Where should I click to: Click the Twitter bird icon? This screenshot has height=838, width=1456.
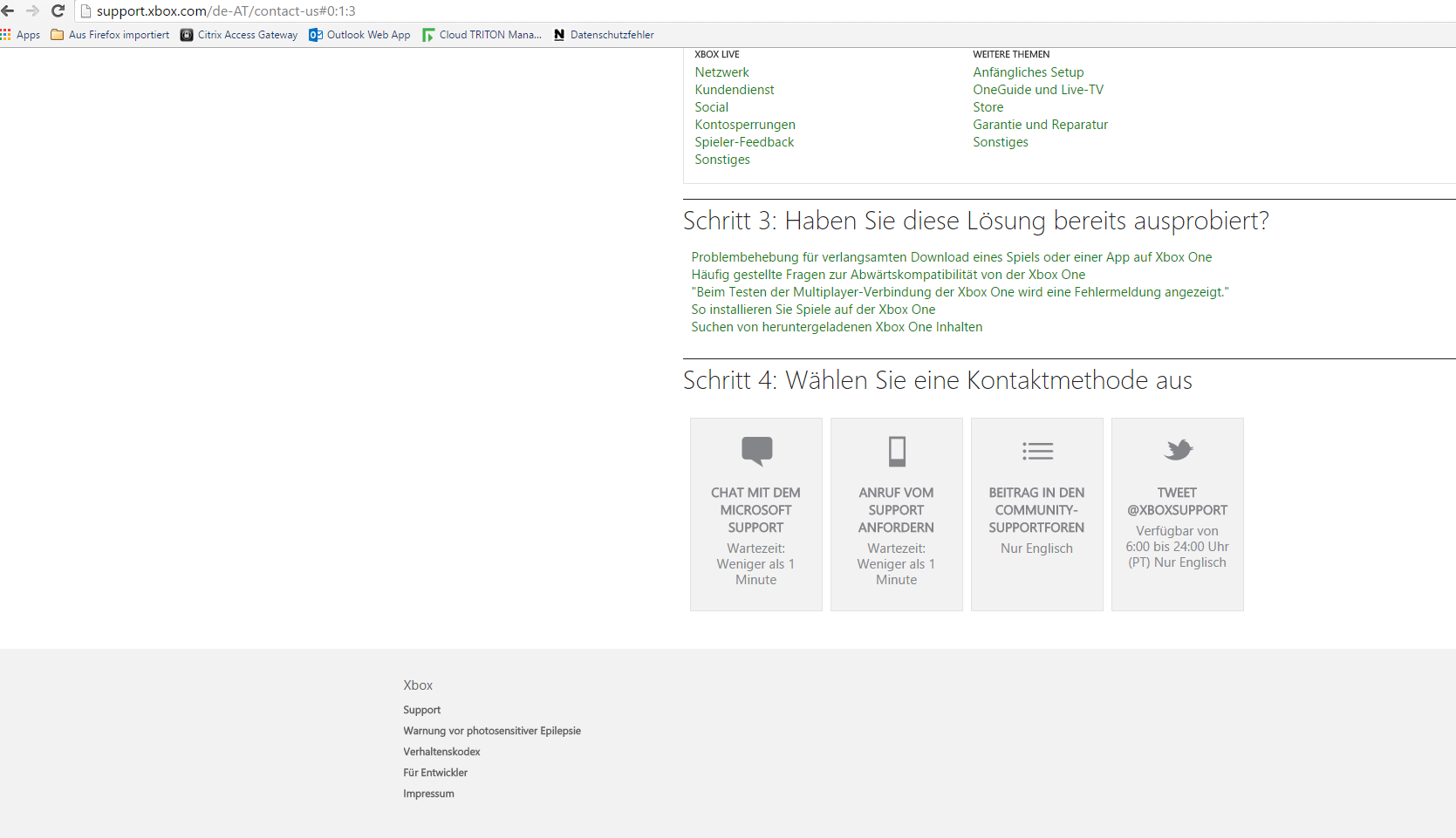[1178, 450]
